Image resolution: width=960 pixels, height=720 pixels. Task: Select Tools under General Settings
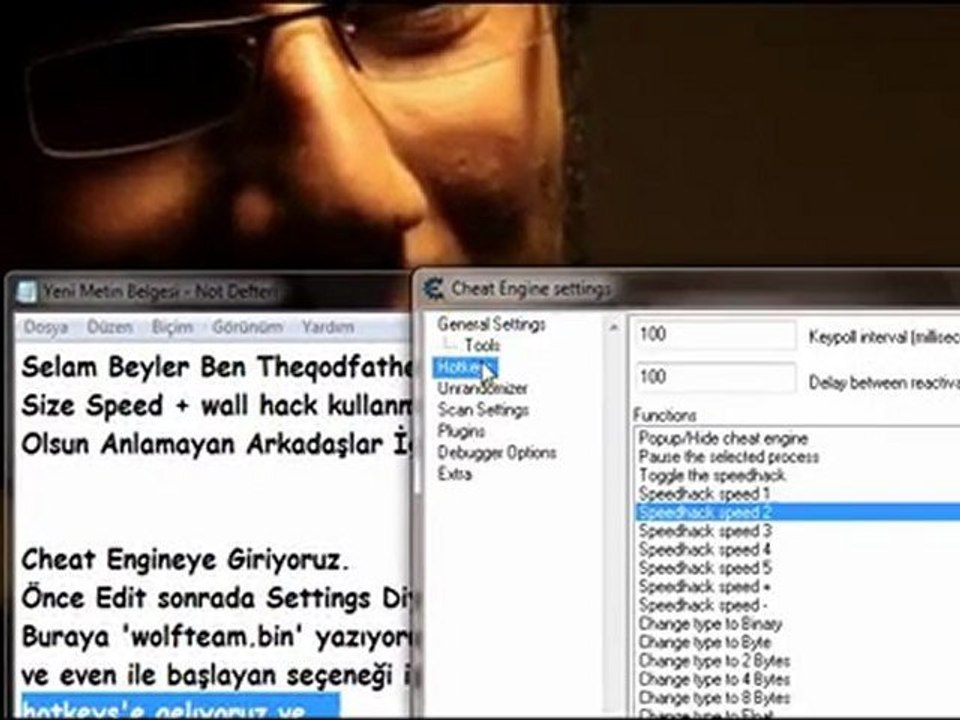tap(482, 345)
